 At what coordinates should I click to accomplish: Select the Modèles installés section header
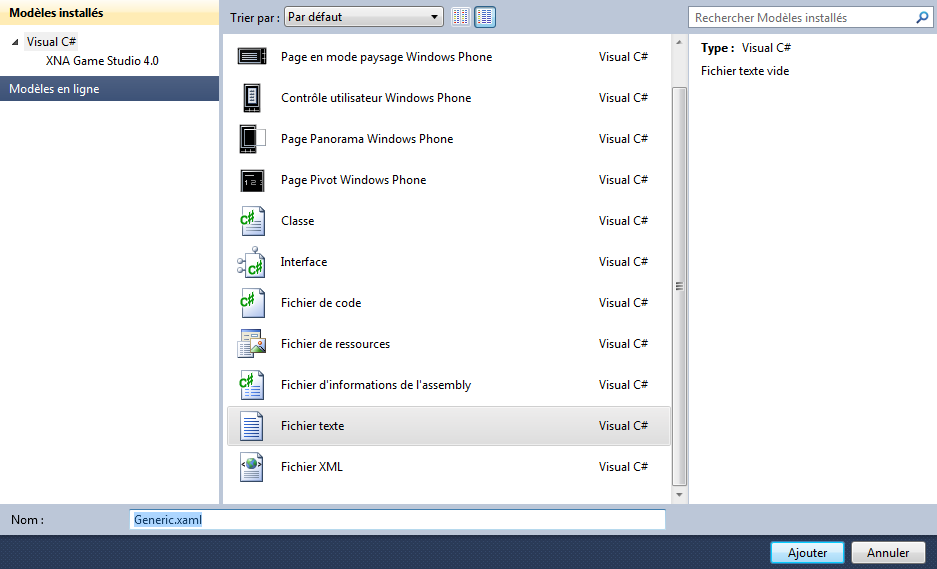109,13
